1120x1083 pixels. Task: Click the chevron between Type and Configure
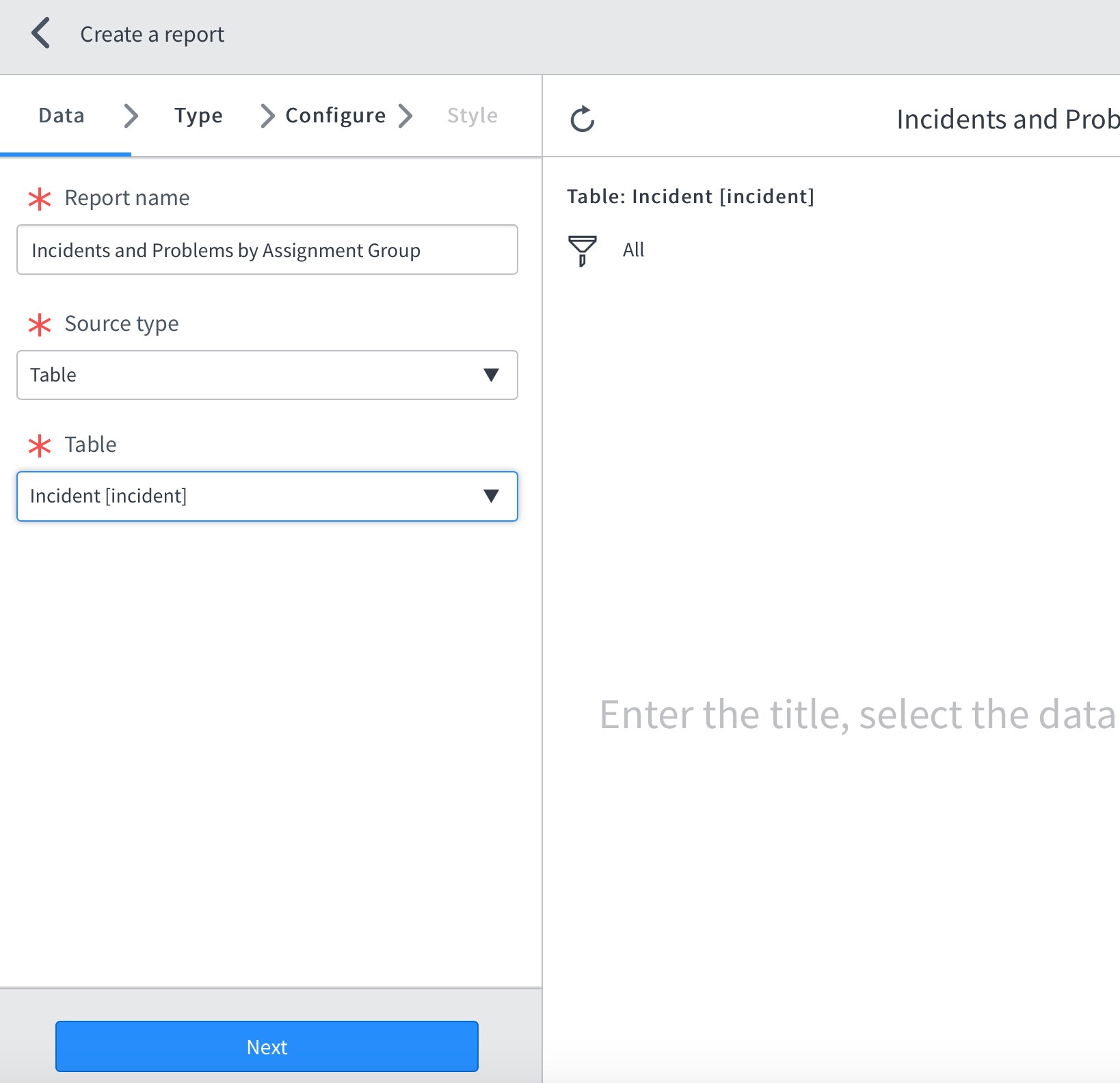tap(267, 116)
